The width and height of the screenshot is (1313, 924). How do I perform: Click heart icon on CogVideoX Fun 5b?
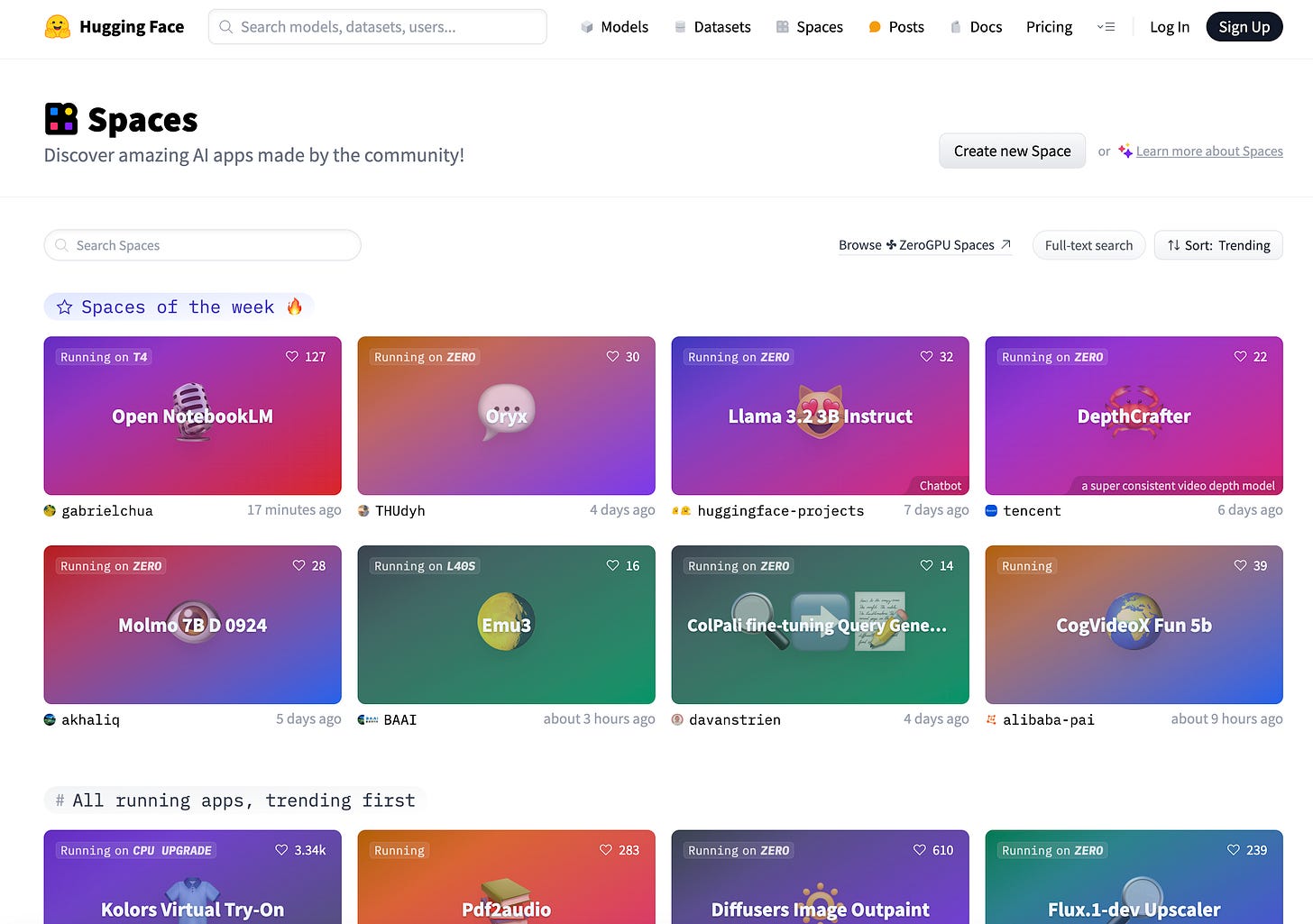1241,566
